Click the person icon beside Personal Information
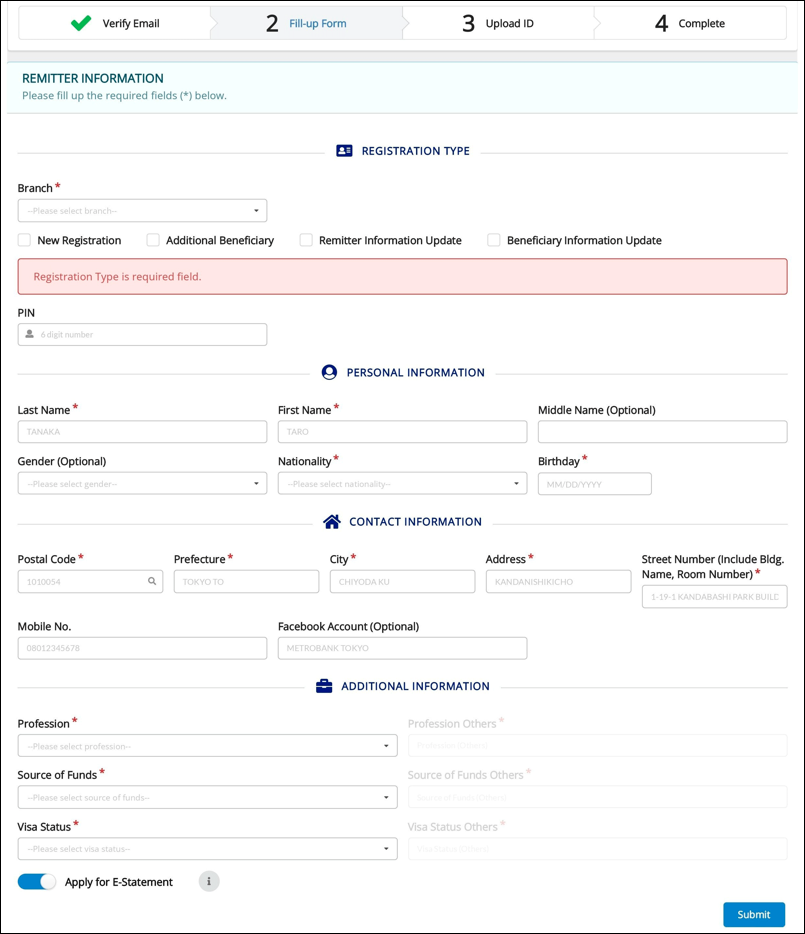Viewport: 805px width, 934px height. [x=329, y=372]
